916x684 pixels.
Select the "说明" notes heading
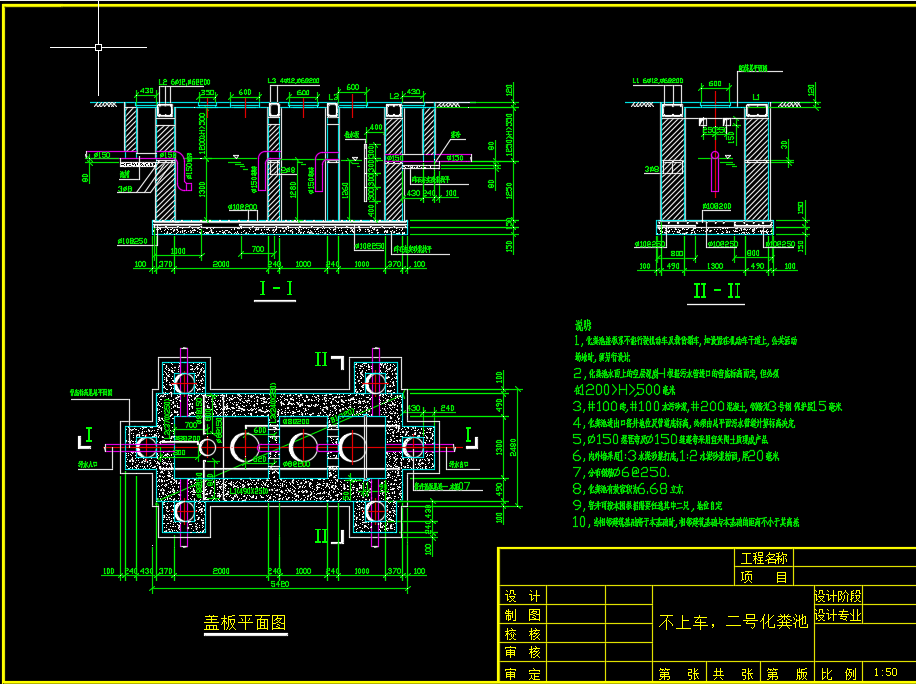(x=582, y=325)
